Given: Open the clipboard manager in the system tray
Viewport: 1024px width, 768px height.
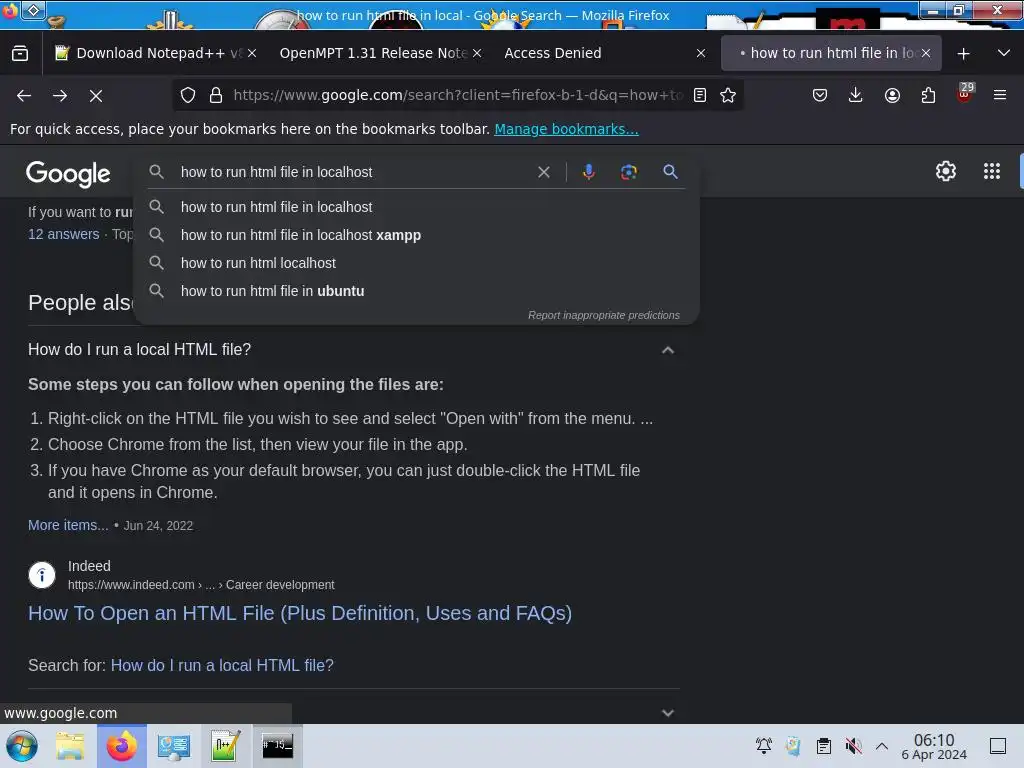Looking at the screenshot, I should point(824,746).
